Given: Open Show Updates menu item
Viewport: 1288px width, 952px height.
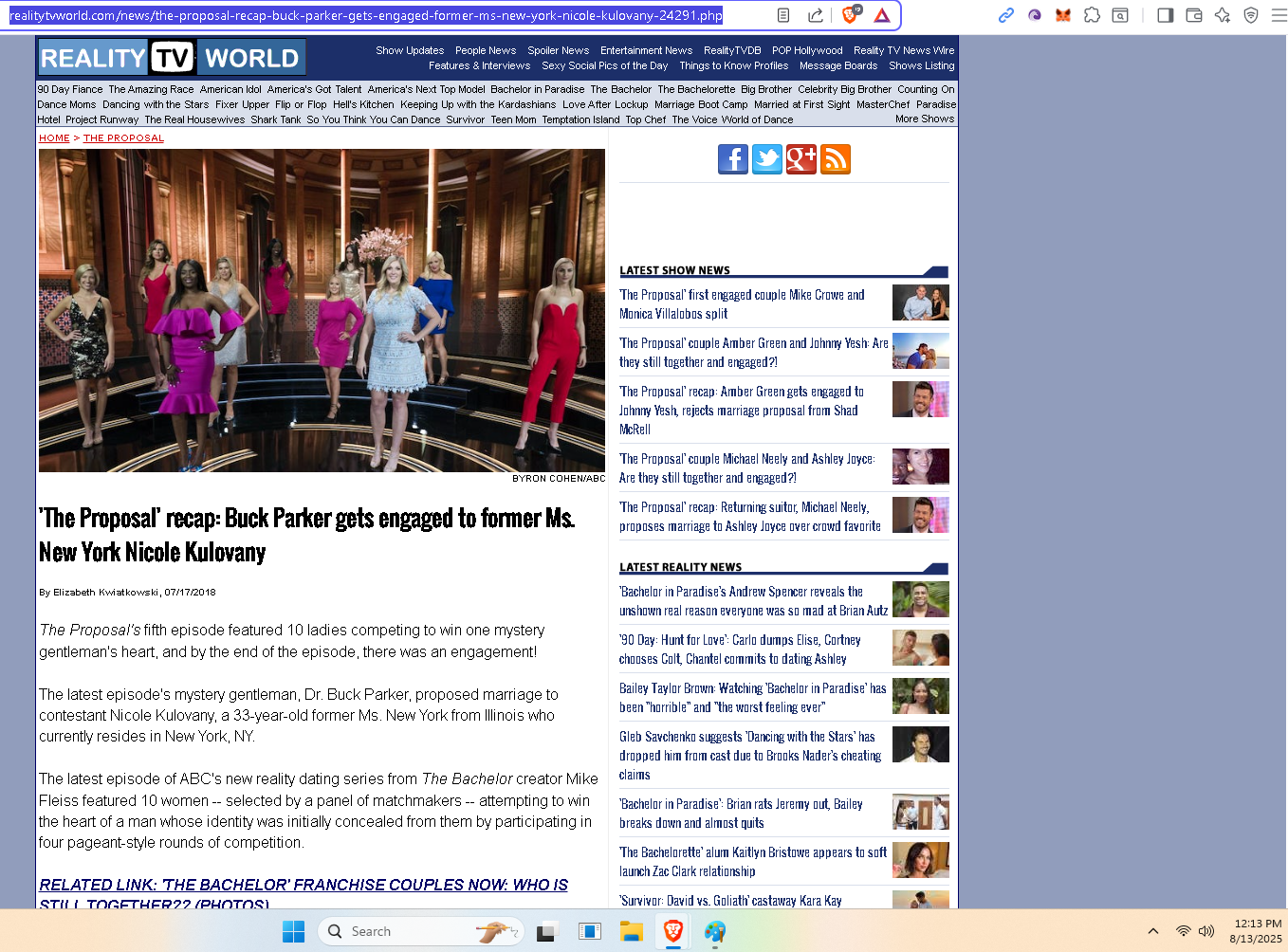Looking at the screenshot, I should tap(410, 50).
